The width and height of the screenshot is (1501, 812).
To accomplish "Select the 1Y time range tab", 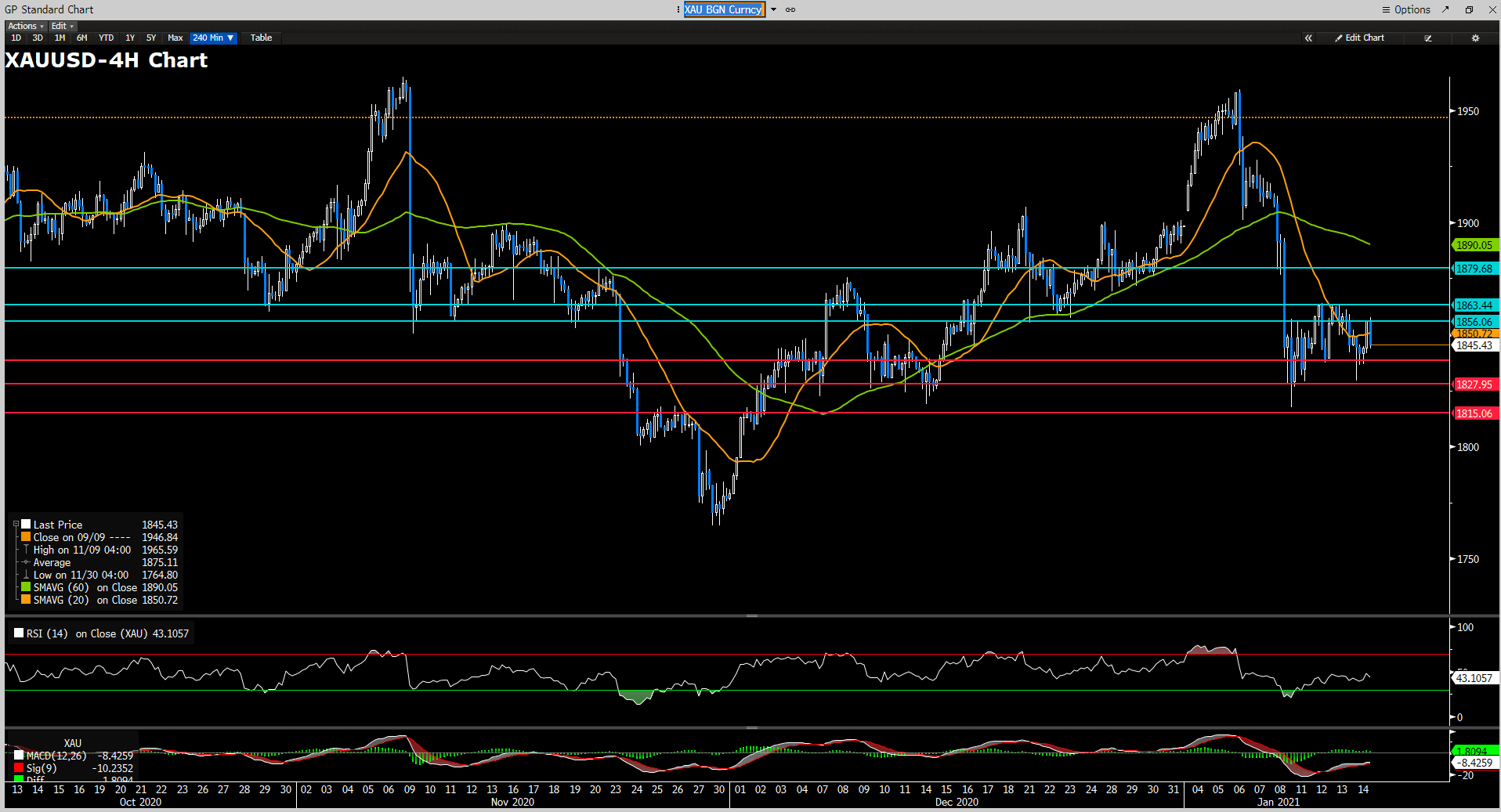I will coord(130,38).
